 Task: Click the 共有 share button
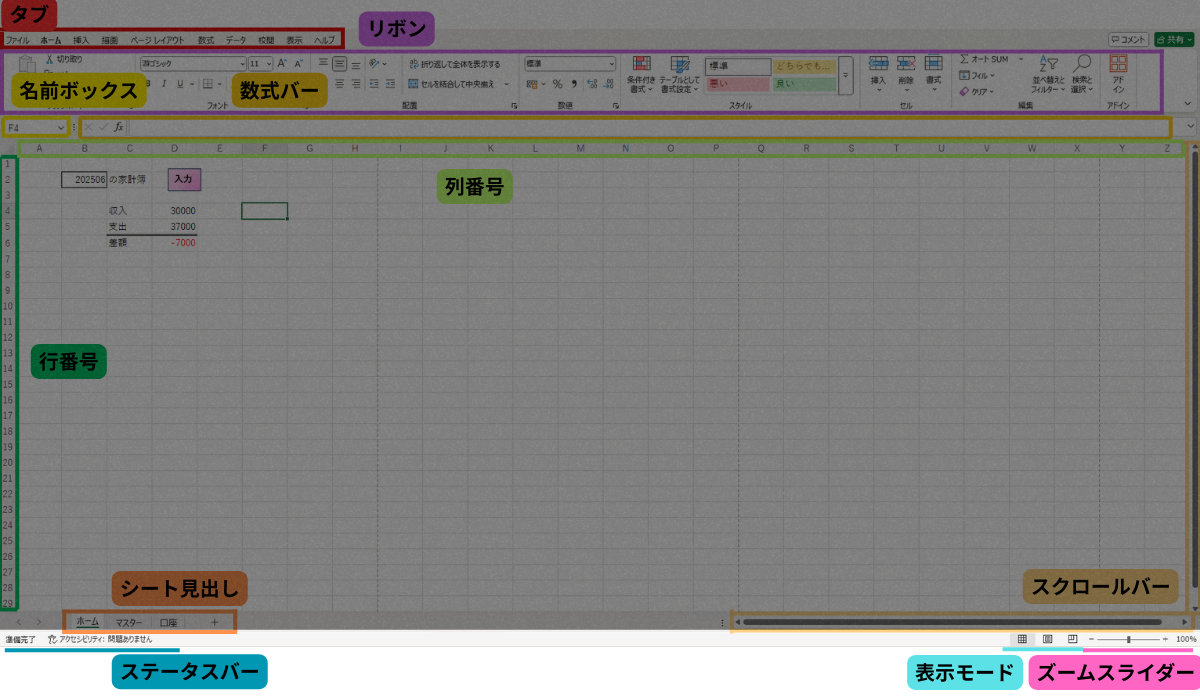[1174, 40]
